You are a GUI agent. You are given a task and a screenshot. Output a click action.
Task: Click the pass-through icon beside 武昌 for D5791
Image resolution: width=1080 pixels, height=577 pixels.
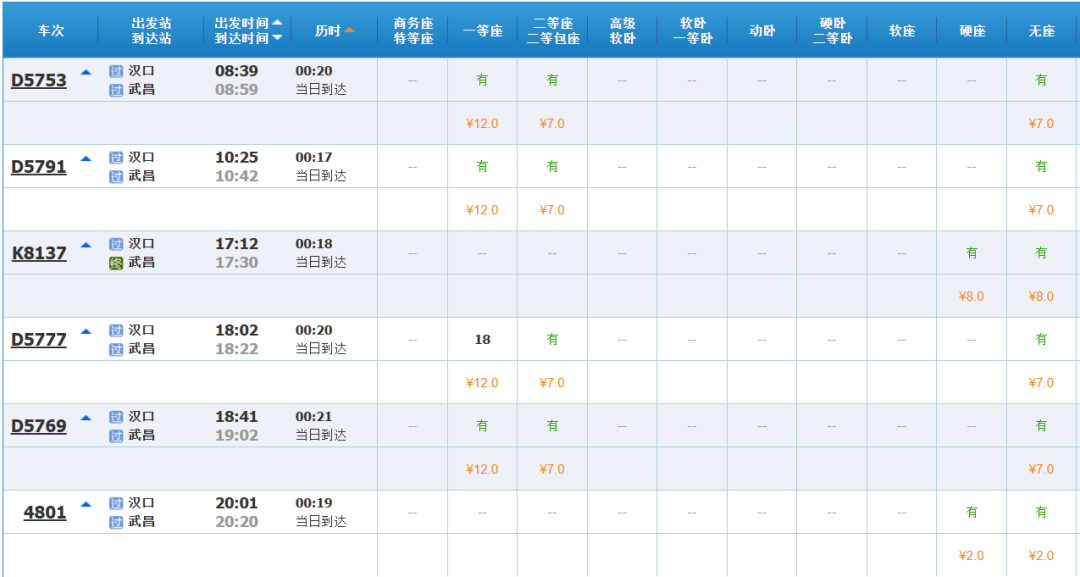tap(116, 177)
